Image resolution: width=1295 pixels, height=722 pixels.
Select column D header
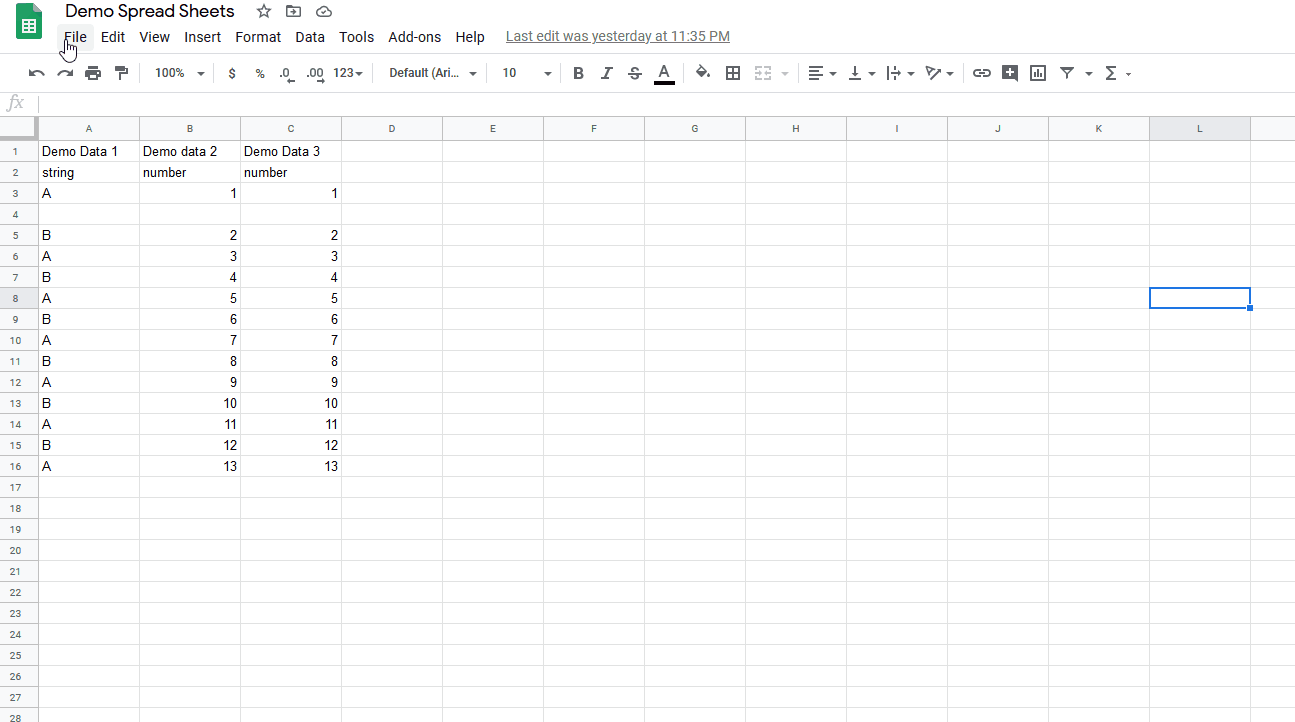[x=392, y=128]
